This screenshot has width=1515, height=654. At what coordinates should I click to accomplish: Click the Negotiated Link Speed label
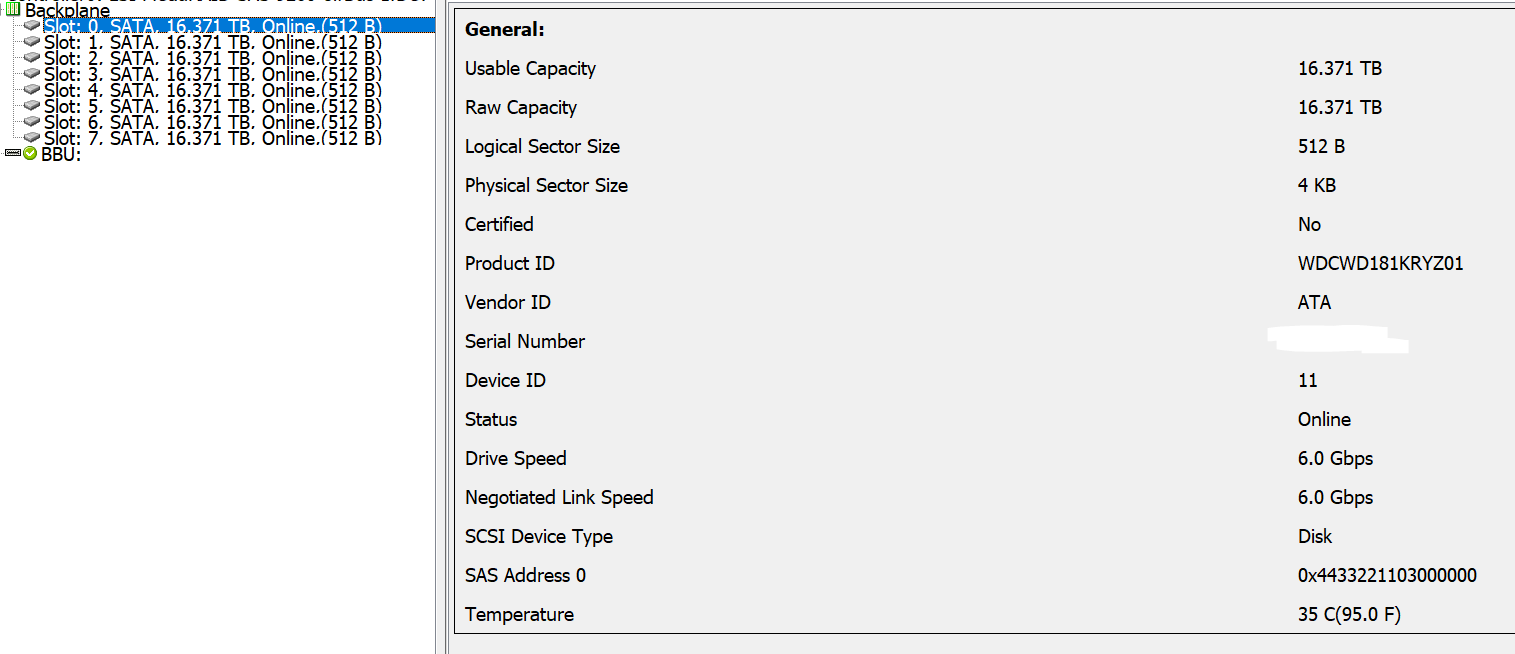tap(559, 498)
